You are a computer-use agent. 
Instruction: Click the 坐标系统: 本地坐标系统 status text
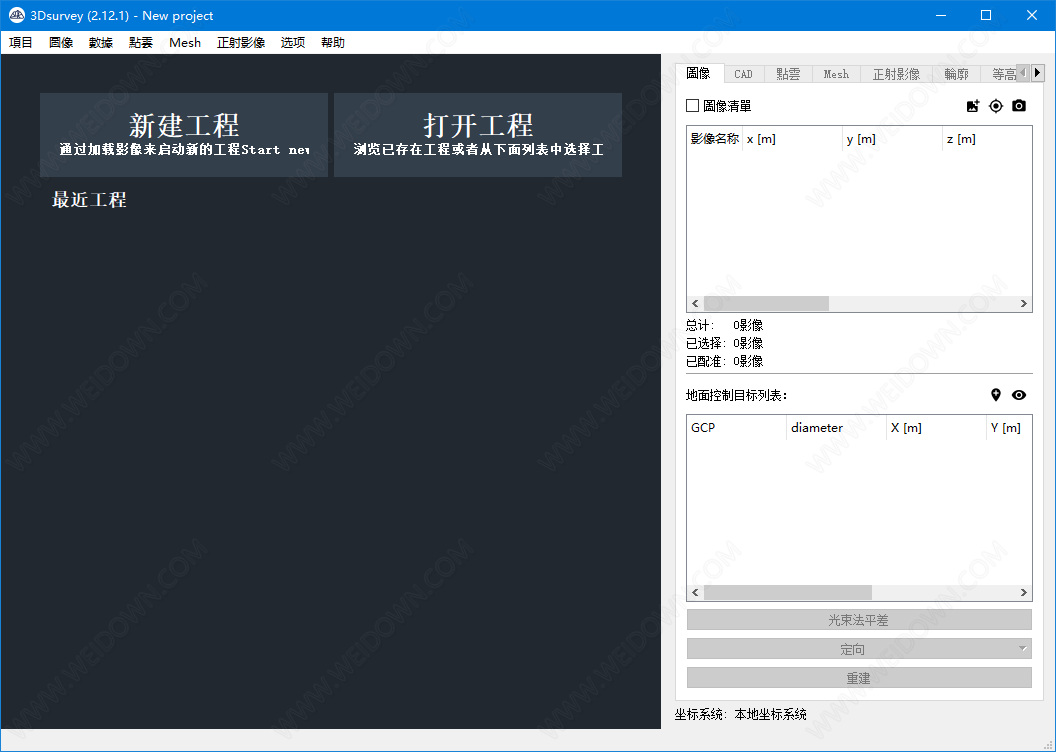(741, 714)
